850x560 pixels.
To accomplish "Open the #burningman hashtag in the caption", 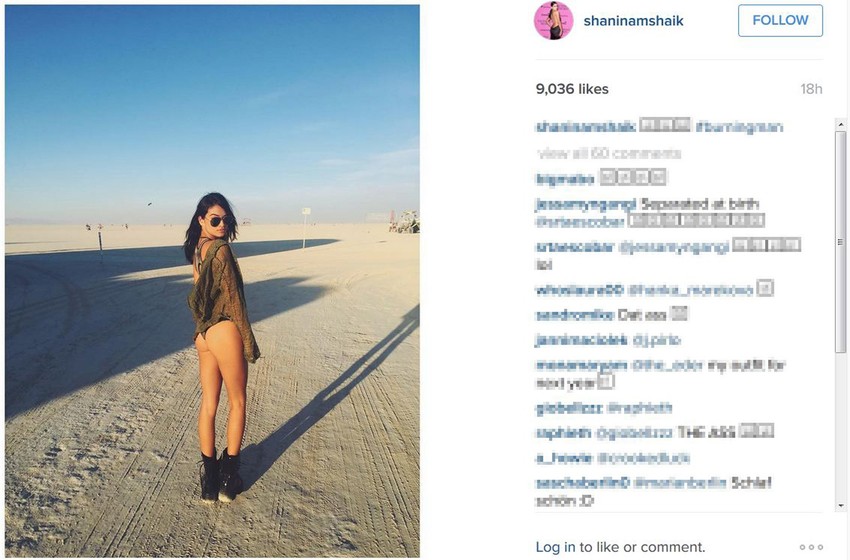I will [739, 127].
